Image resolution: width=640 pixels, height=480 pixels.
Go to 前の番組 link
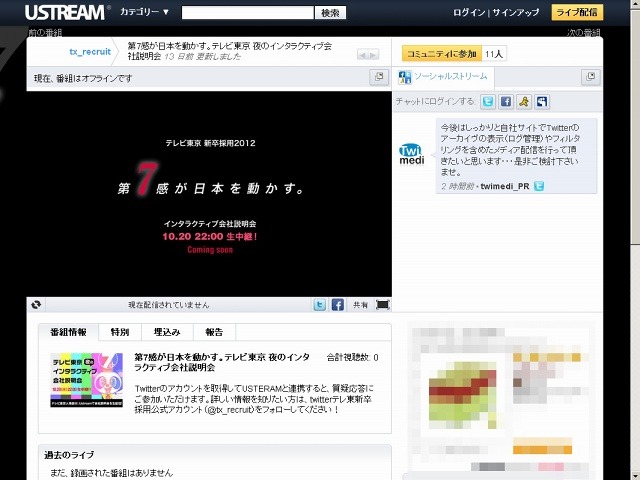click(45, 32)
